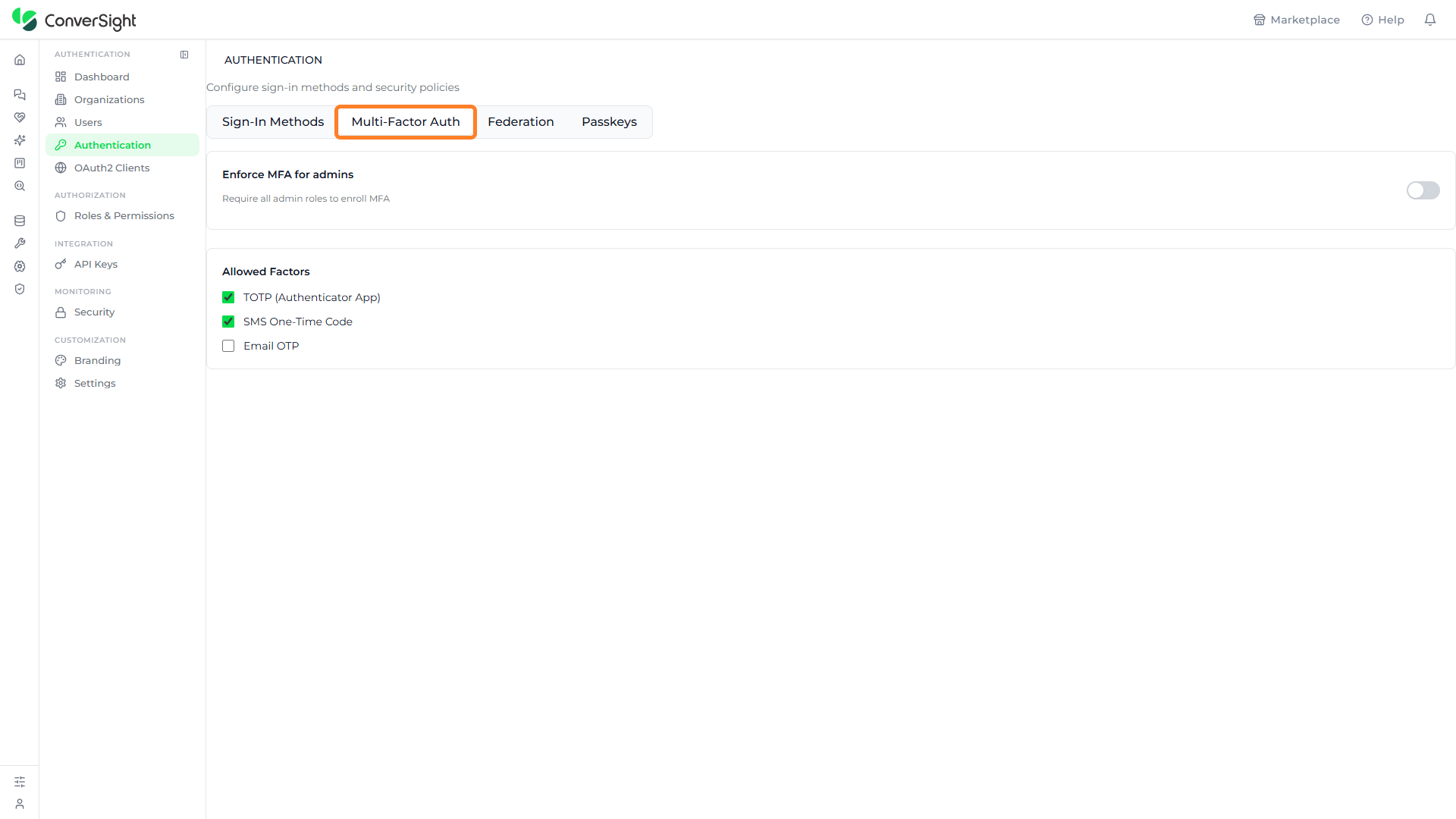Image resolution: width=1456 pixels, height=819 pixels.
Task: Switch to the Passkeys tab
Action: coord(609,122)
